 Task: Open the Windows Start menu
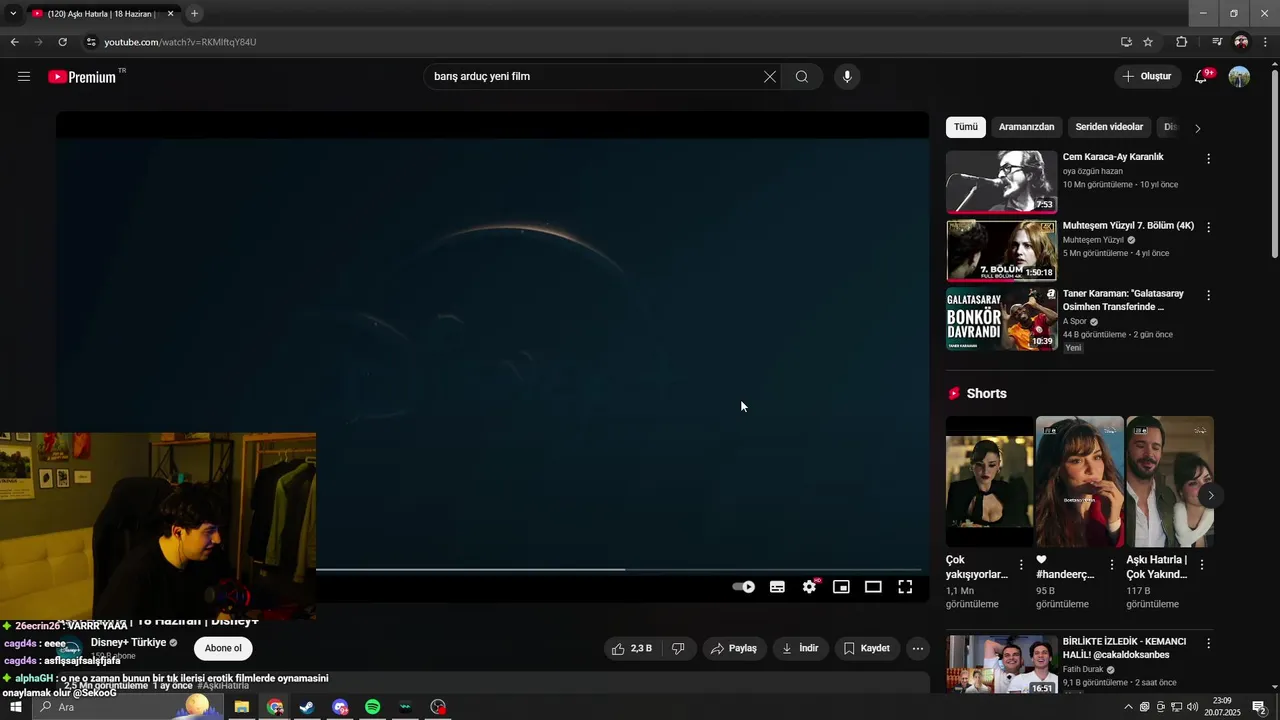15,707
